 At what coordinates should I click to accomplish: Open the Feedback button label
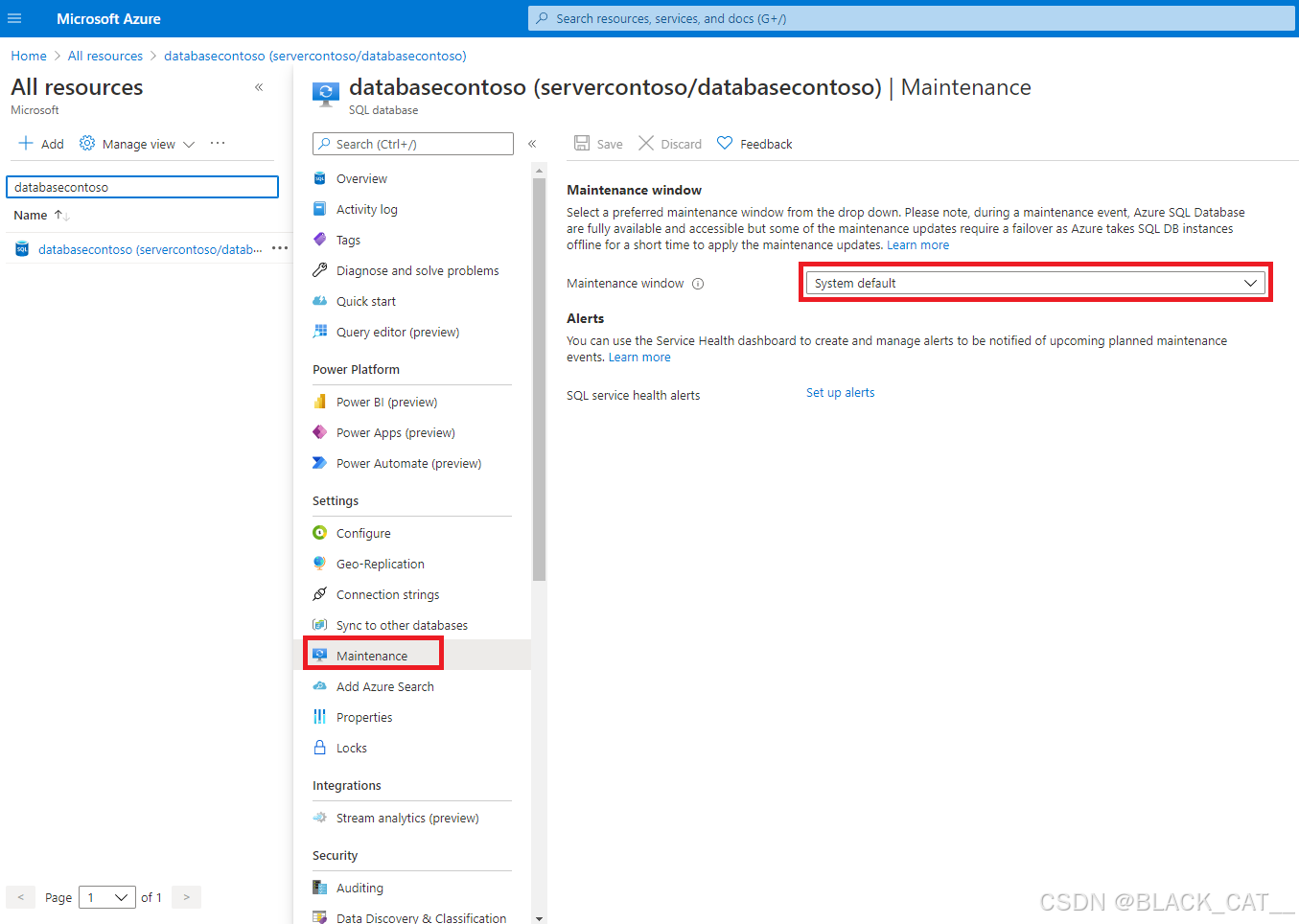click(x=766, y=144)
